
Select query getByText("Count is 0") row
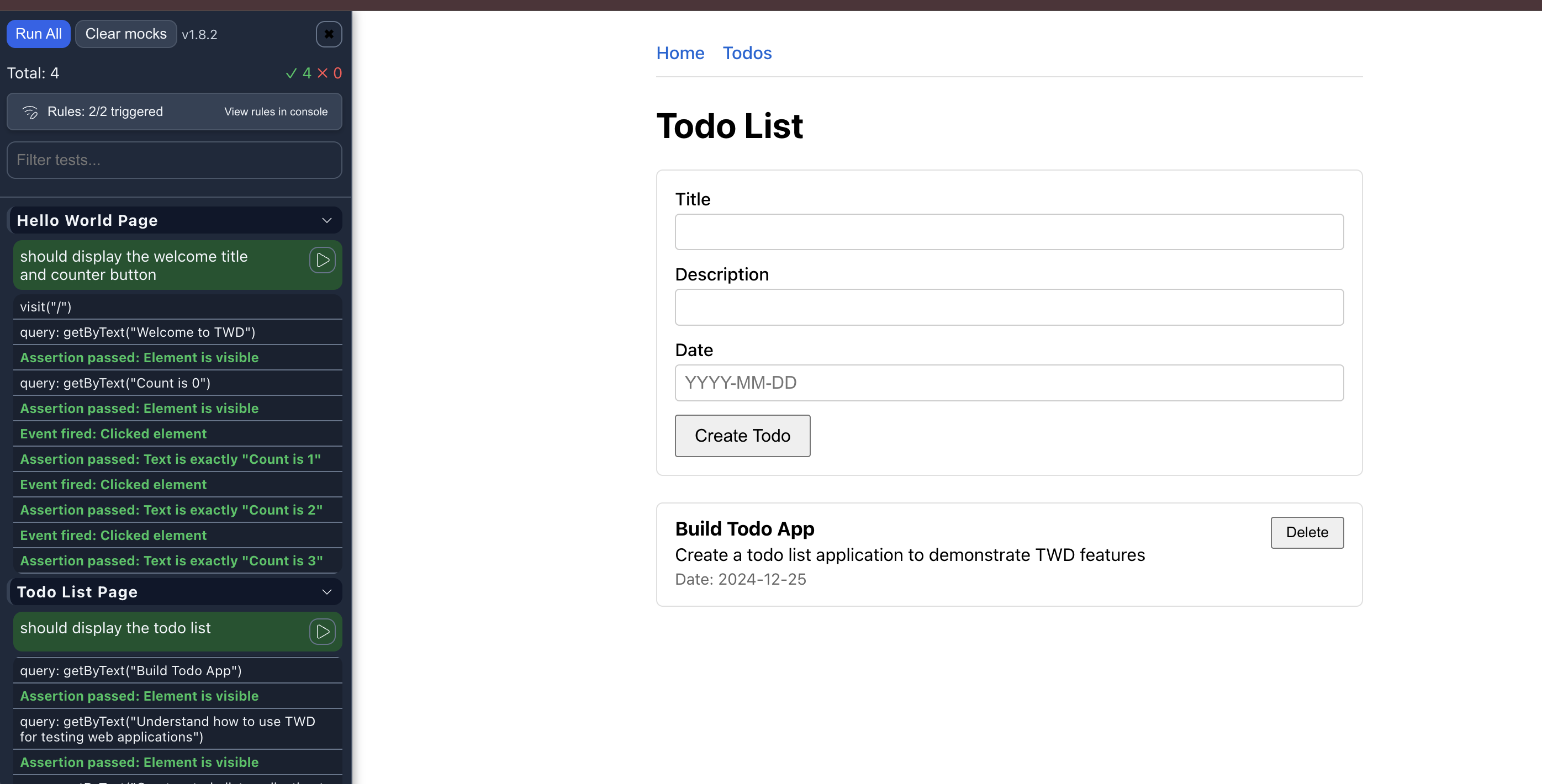(177, 383)
